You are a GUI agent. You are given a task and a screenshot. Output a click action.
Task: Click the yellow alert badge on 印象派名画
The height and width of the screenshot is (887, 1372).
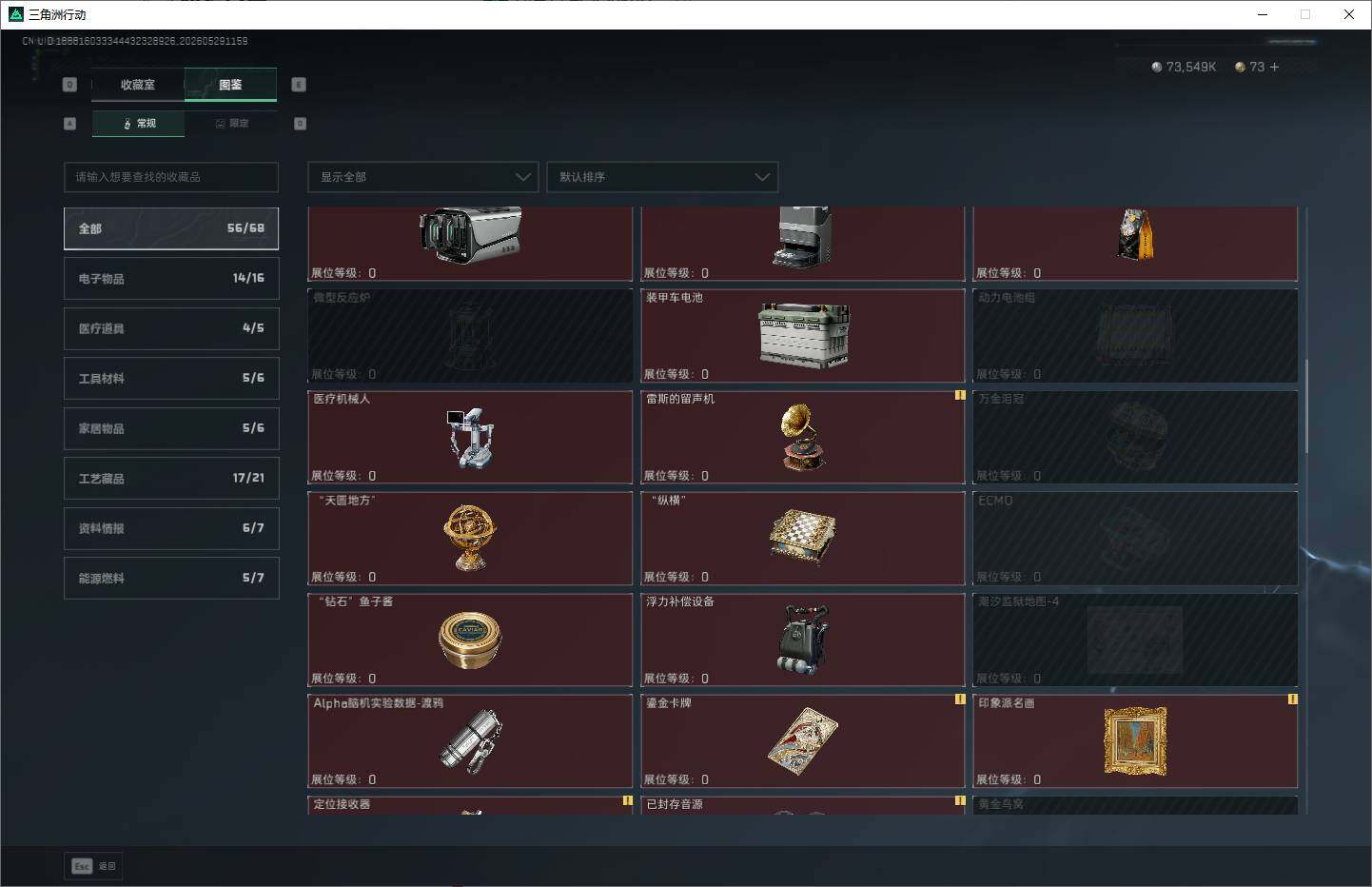click(1292, 699)
